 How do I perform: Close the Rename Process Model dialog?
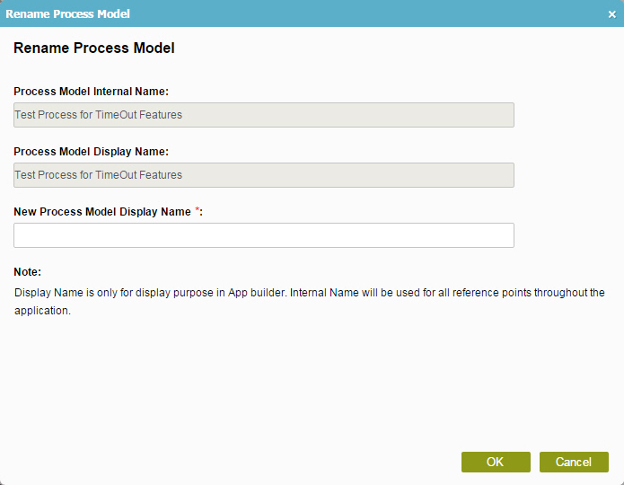[x=612, y=14]
